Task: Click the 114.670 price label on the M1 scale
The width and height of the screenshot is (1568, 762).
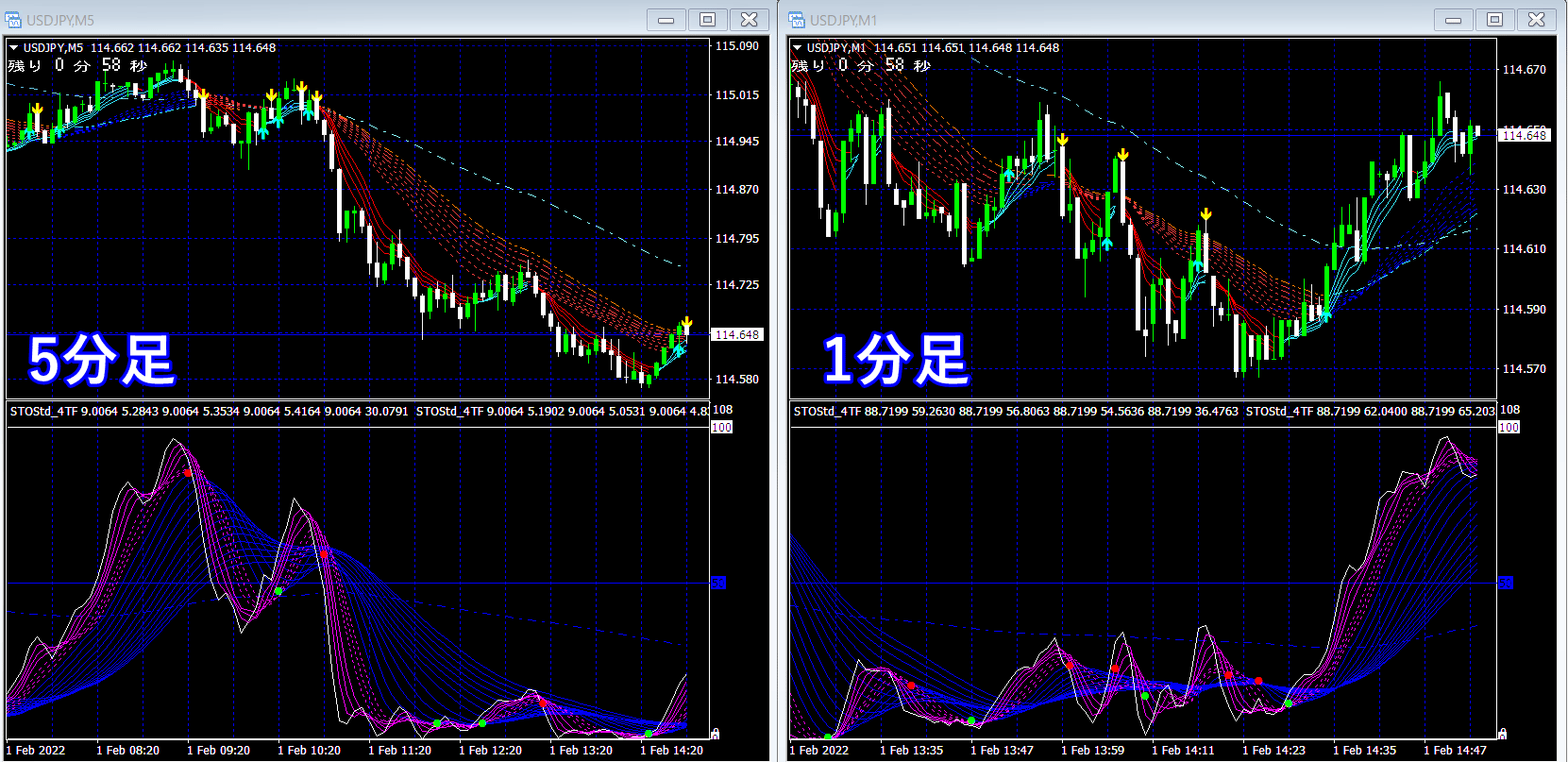Action: pos(1525,69)
